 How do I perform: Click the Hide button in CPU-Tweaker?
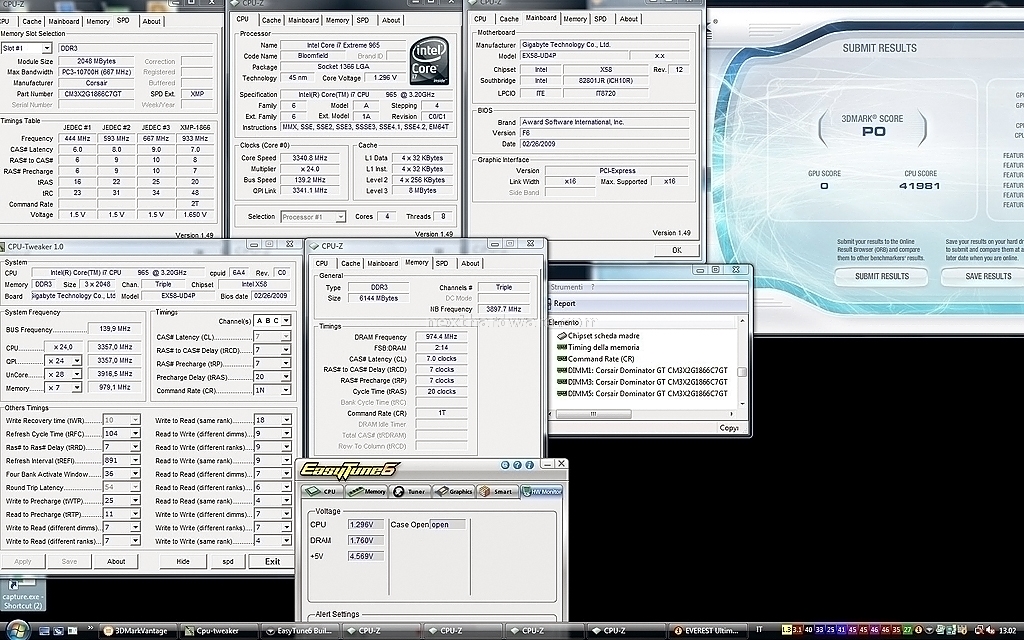point(183,562)
